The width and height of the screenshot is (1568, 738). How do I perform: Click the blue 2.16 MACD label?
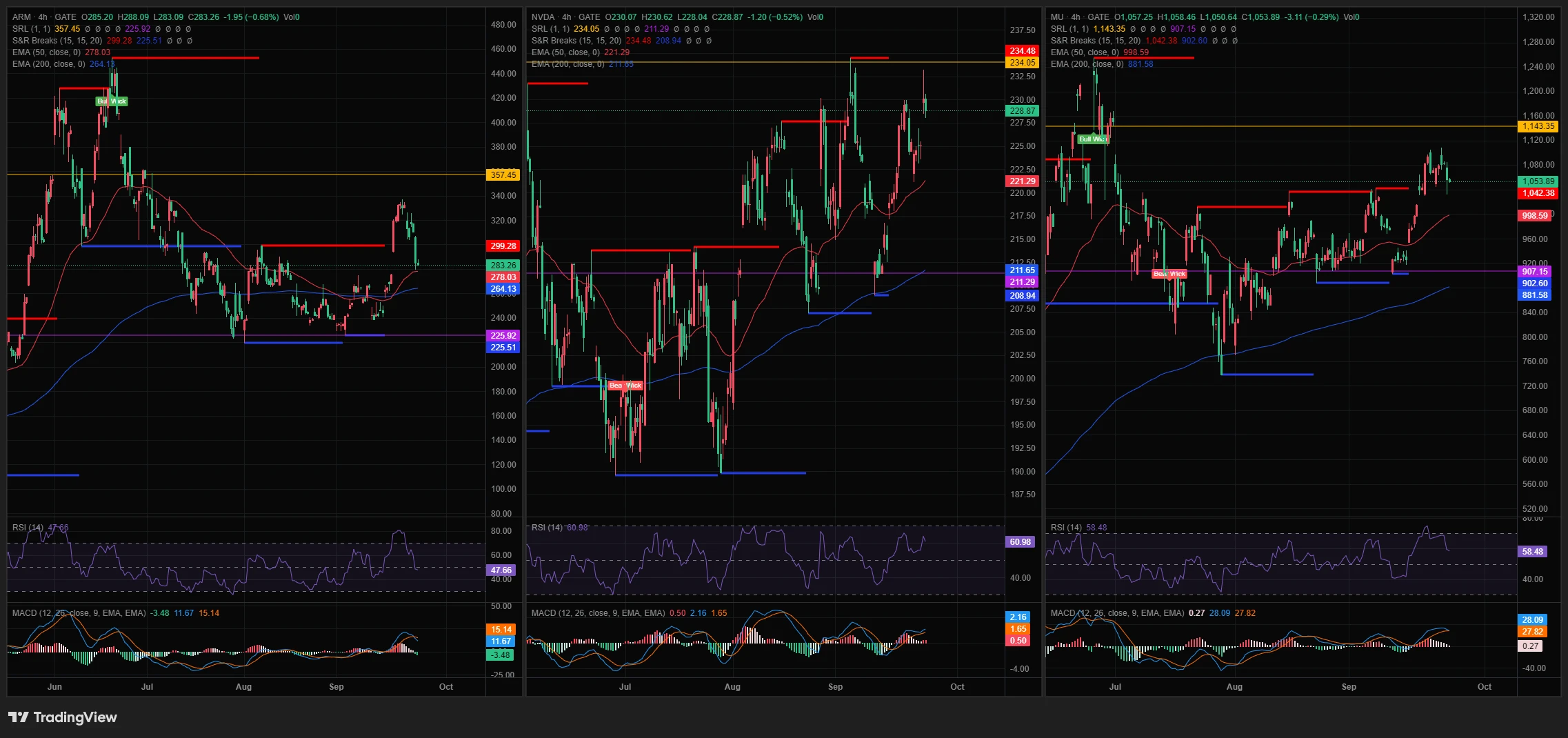(x=1018, y=617)
